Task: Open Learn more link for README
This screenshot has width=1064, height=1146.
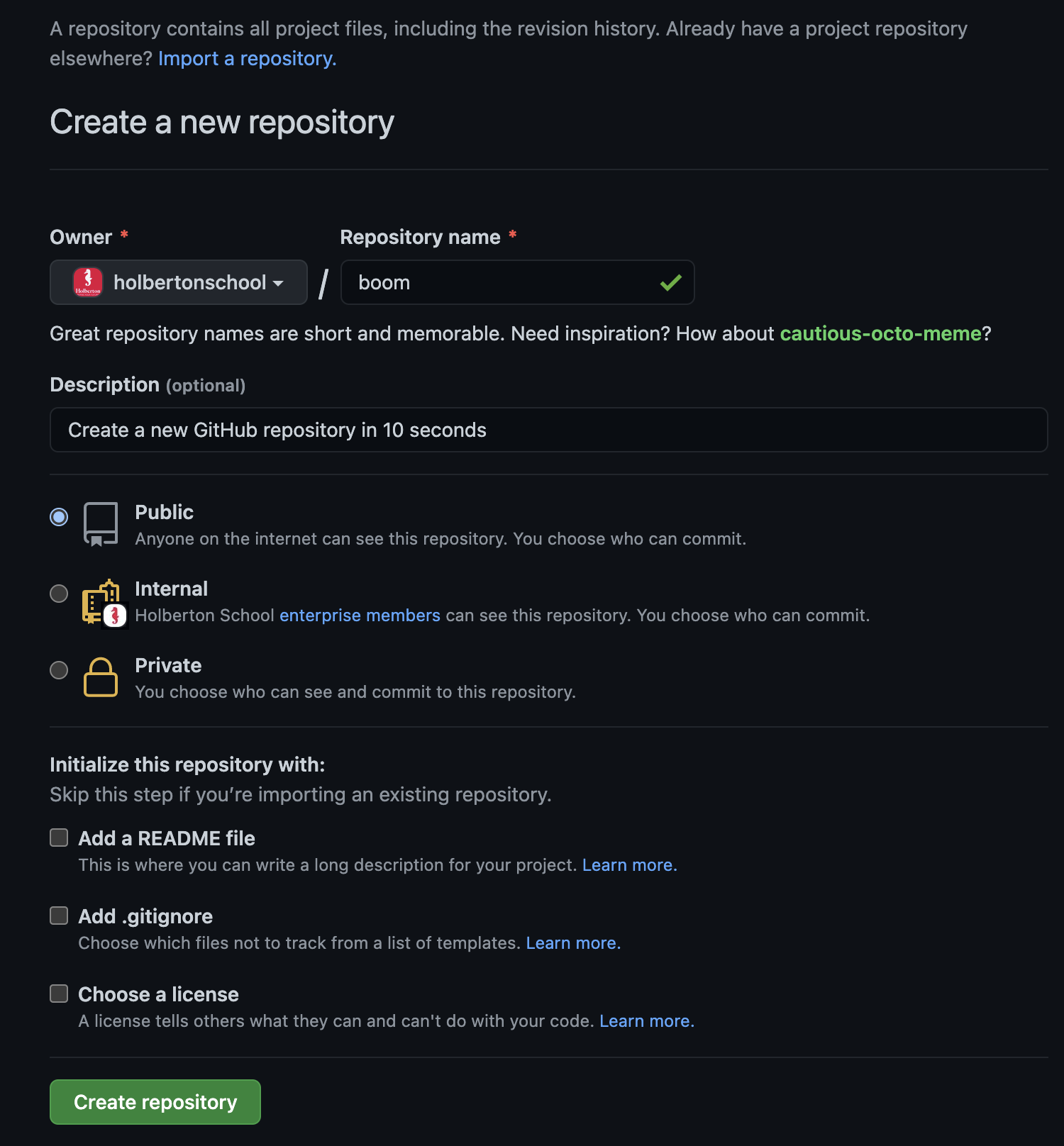Action: [x=629, y=865]
